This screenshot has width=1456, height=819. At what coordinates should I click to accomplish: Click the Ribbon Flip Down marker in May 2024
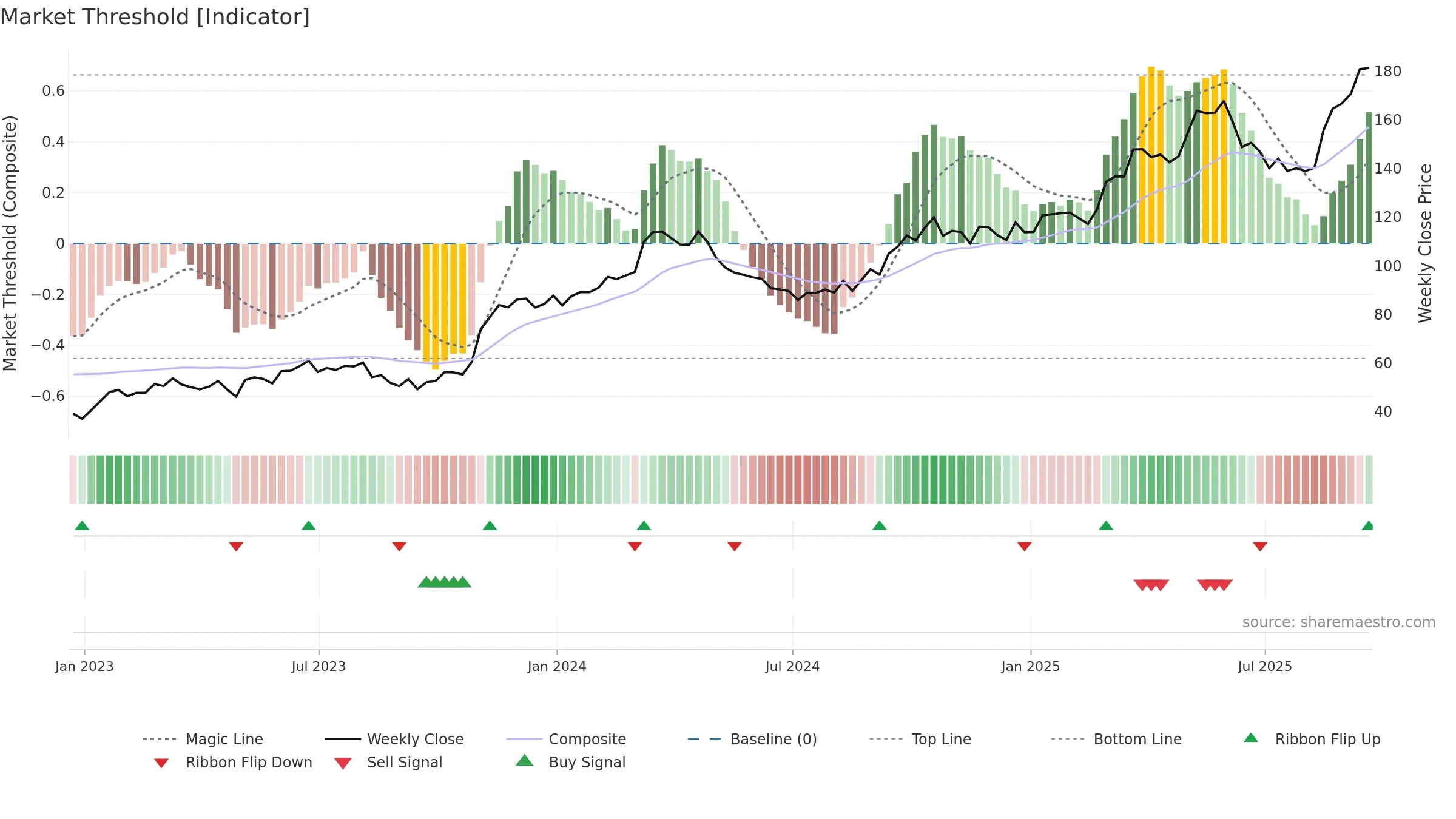734,547
